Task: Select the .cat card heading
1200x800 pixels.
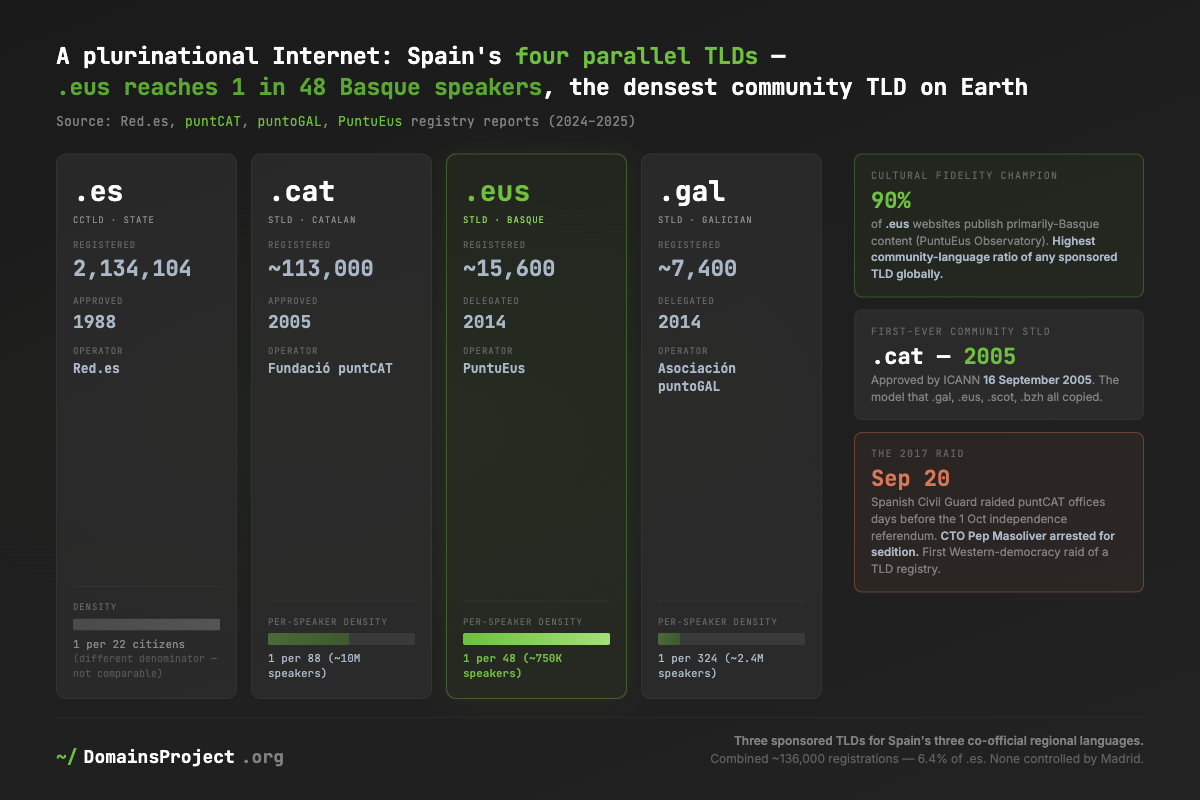Action: (301, 191)
